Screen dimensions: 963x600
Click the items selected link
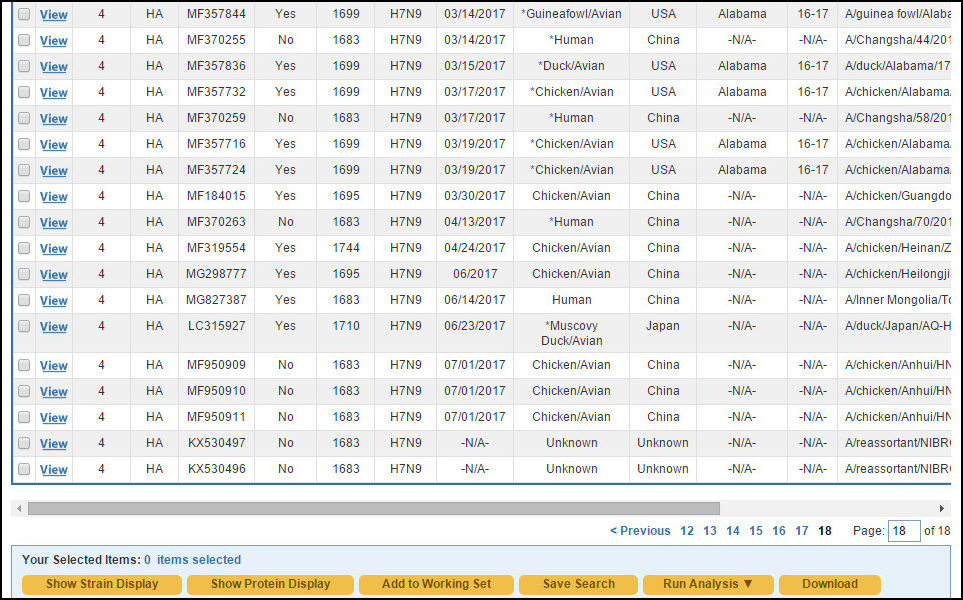point(192,559)
